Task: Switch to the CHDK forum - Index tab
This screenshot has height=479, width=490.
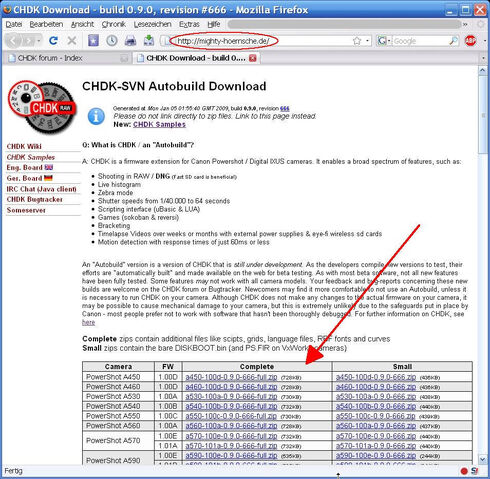Action: (x=67, y=58)
